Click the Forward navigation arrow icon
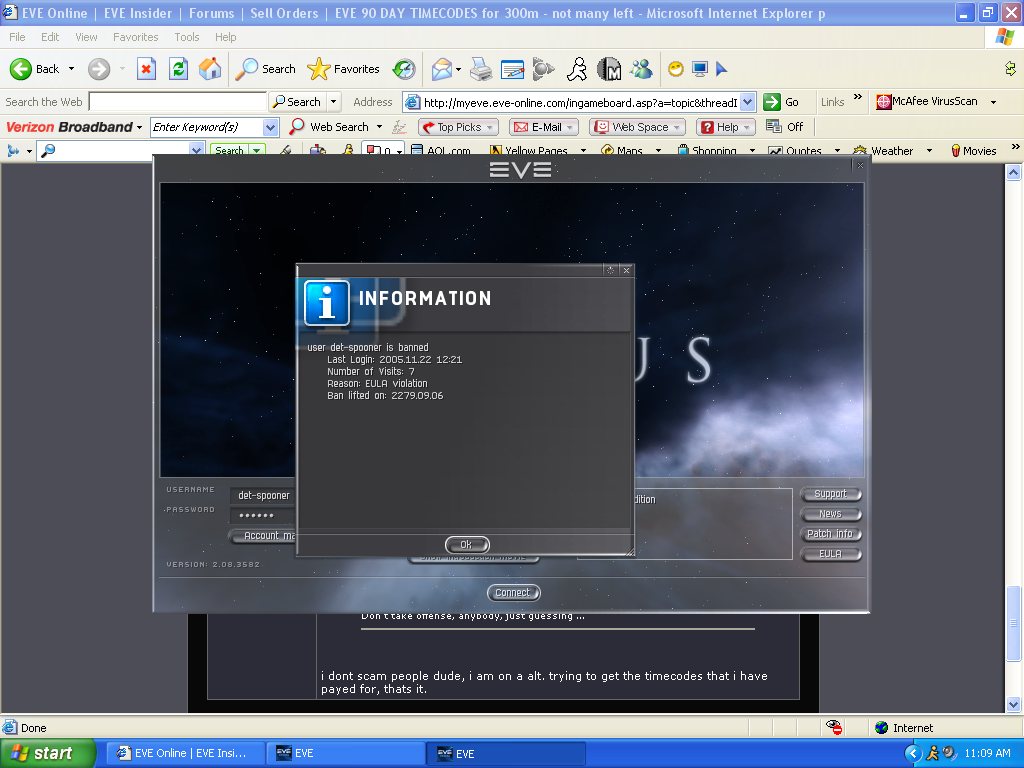This screenshot has width=1024, height=768. [99, 69]
